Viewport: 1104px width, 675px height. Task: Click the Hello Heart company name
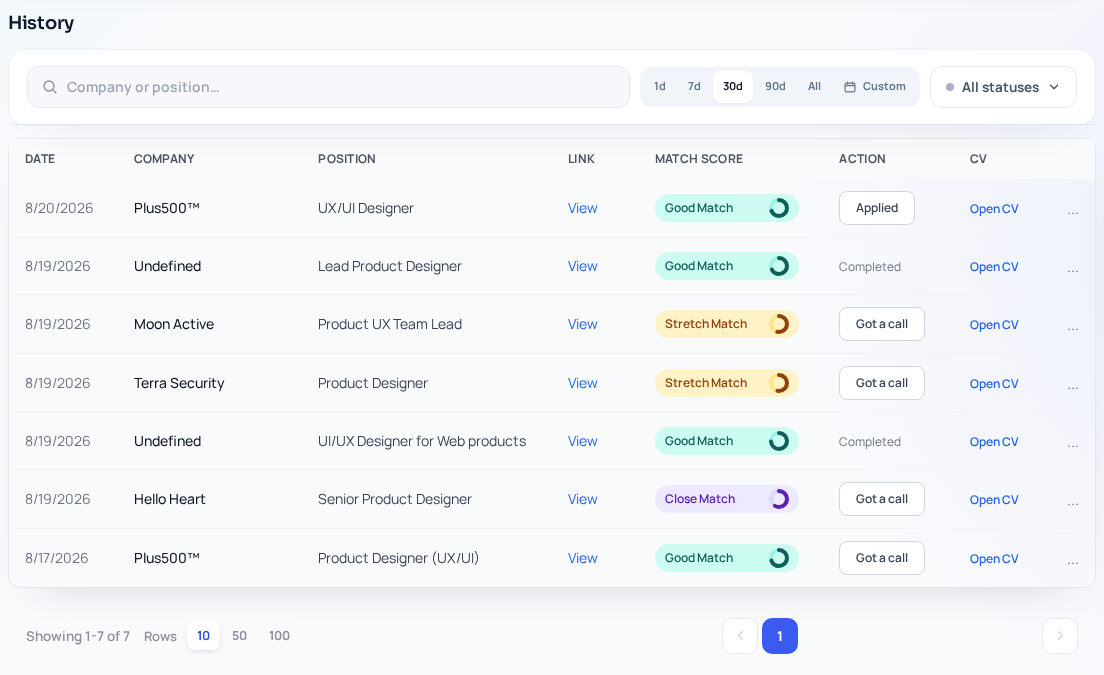(x=170, y=499)
